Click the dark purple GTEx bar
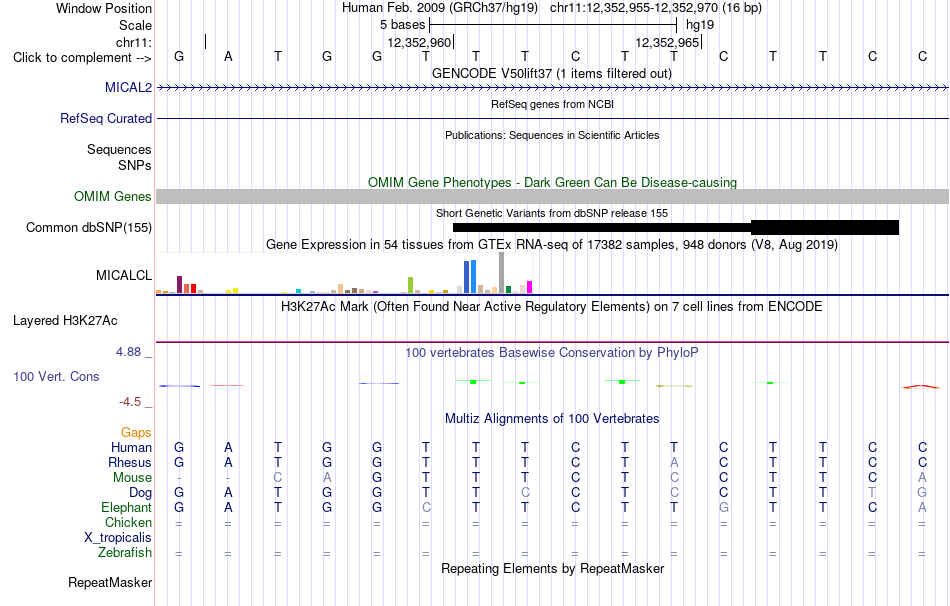 pyautogui.click(x=179, y=285)
